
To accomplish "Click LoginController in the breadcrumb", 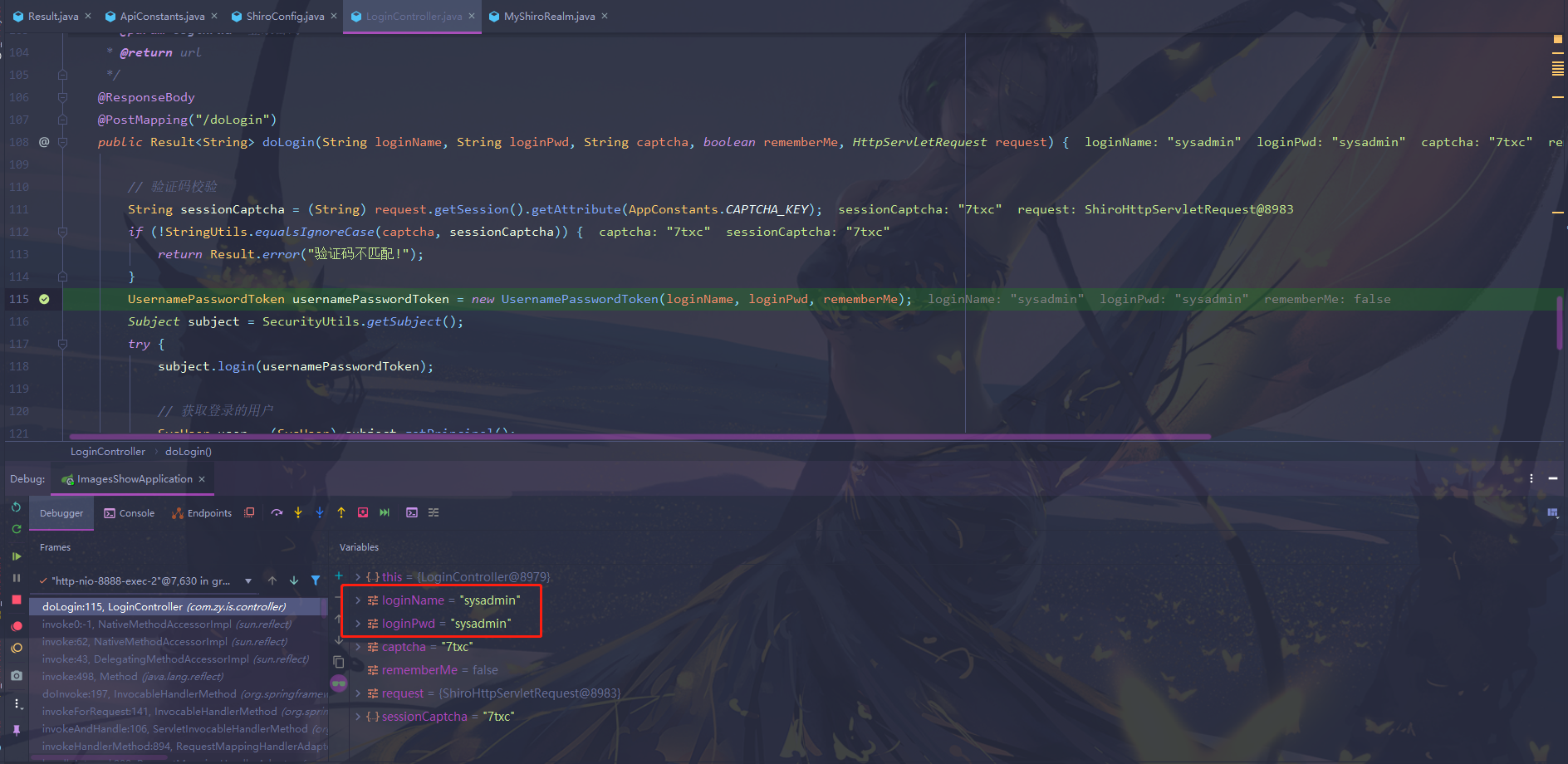I will pyautogui.click(x=108, y=452).
